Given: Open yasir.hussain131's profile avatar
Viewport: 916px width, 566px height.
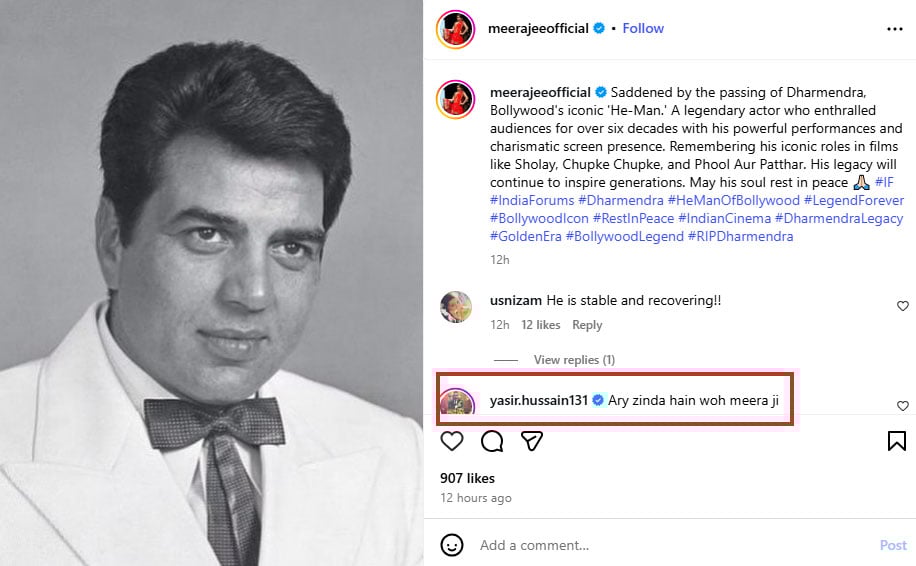Looking at the screenshot, I should tap(456, 401).
